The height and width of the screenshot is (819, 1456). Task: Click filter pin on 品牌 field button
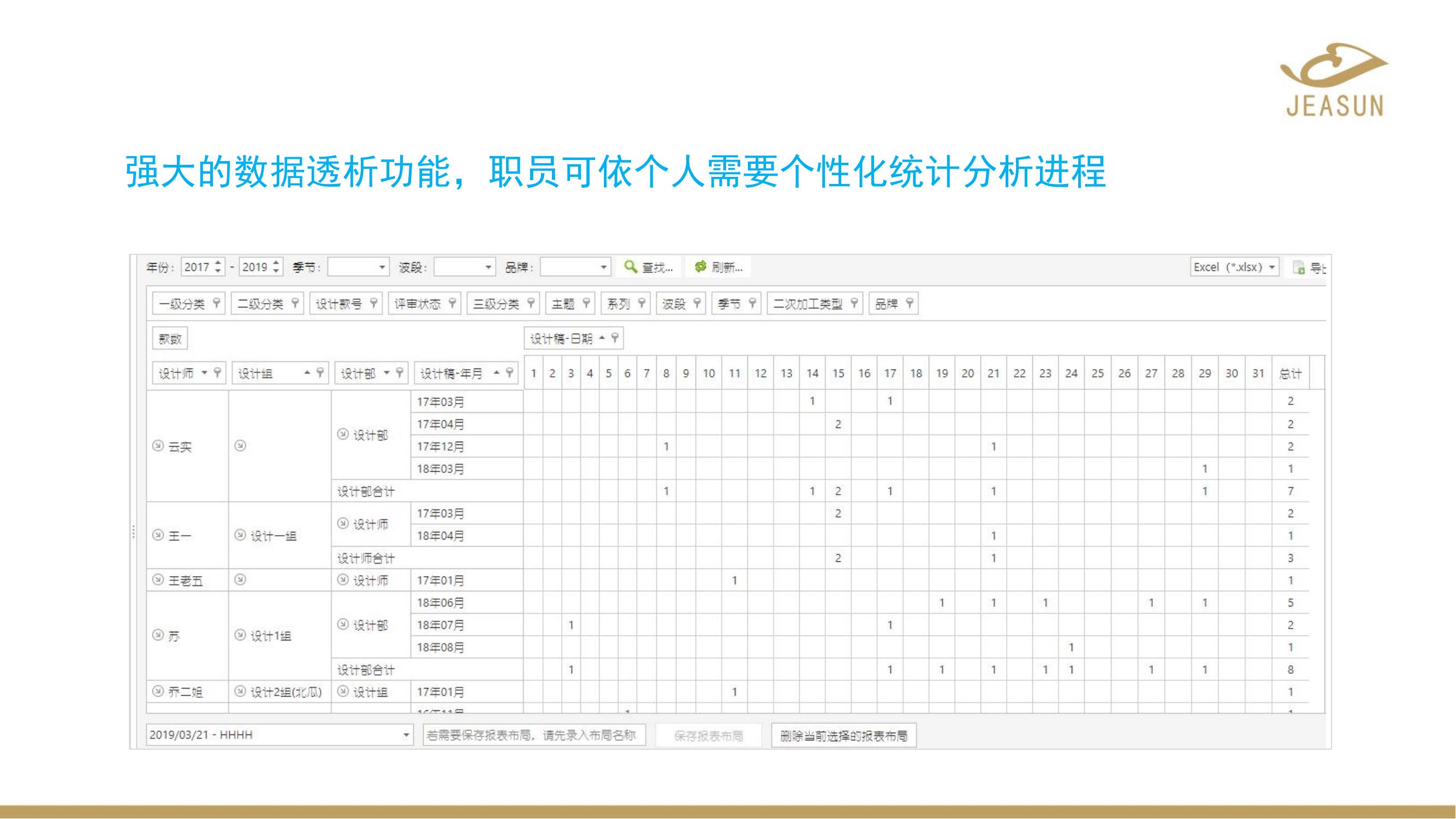910,304
